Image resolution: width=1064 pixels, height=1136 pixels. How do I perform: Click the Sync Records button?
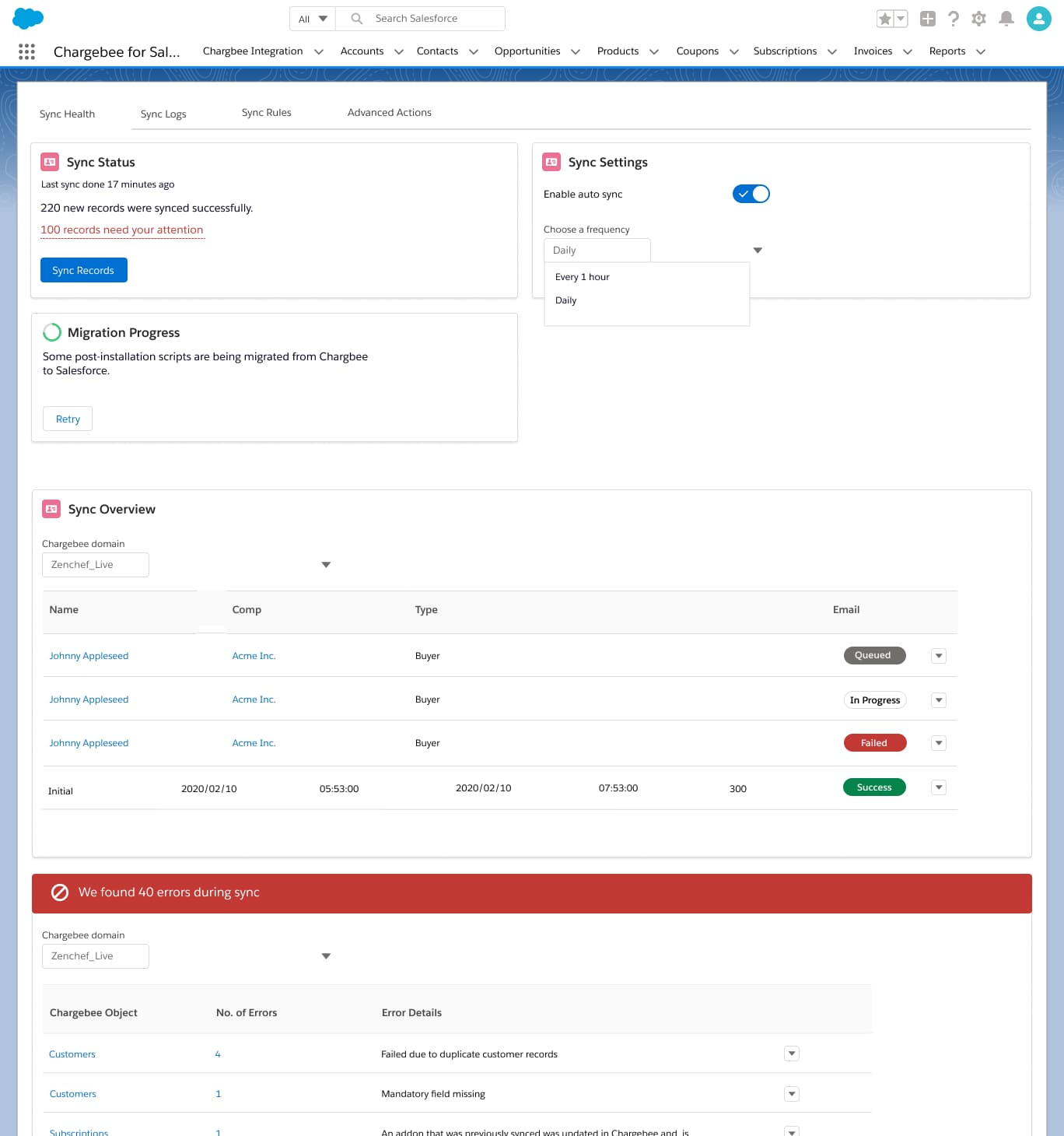point(83,270)
